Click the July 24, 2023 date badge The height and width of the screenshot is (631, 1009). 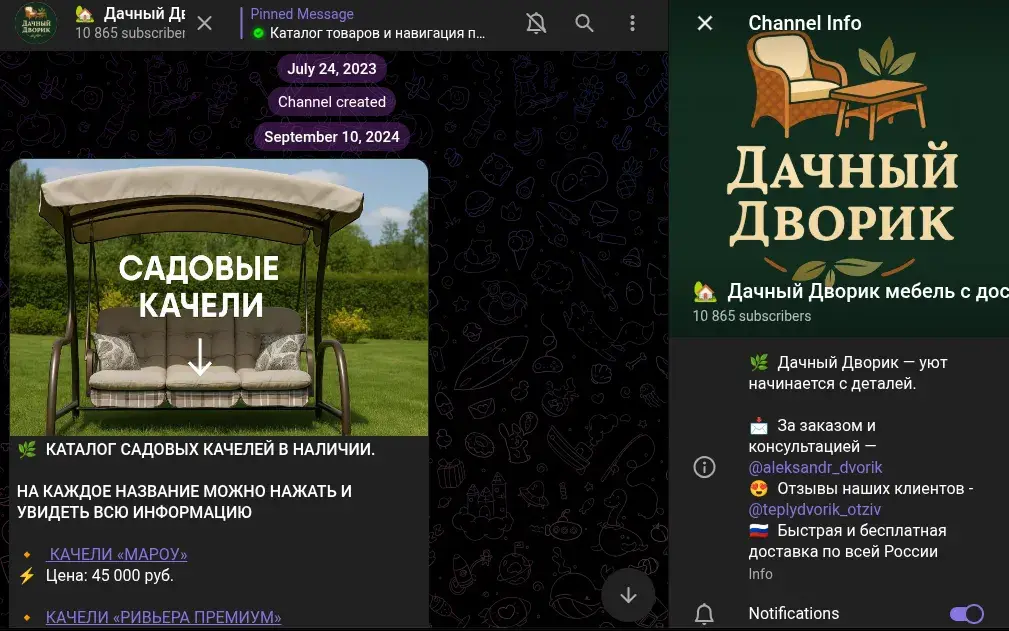coord(332,69)
